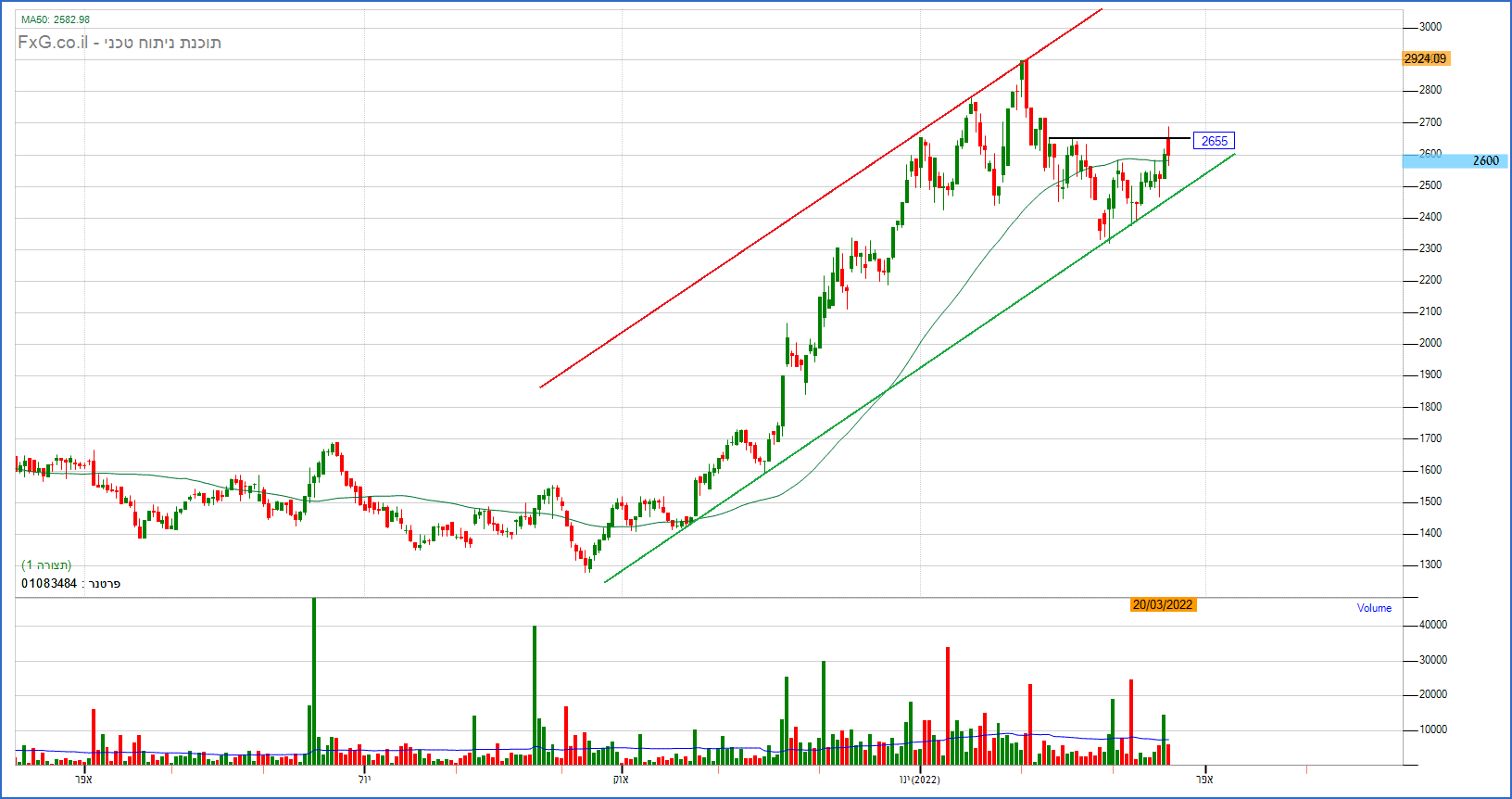Click the 40000 volume axis label
This screenshot has height=799, width=1512.
pos(1433,625)
